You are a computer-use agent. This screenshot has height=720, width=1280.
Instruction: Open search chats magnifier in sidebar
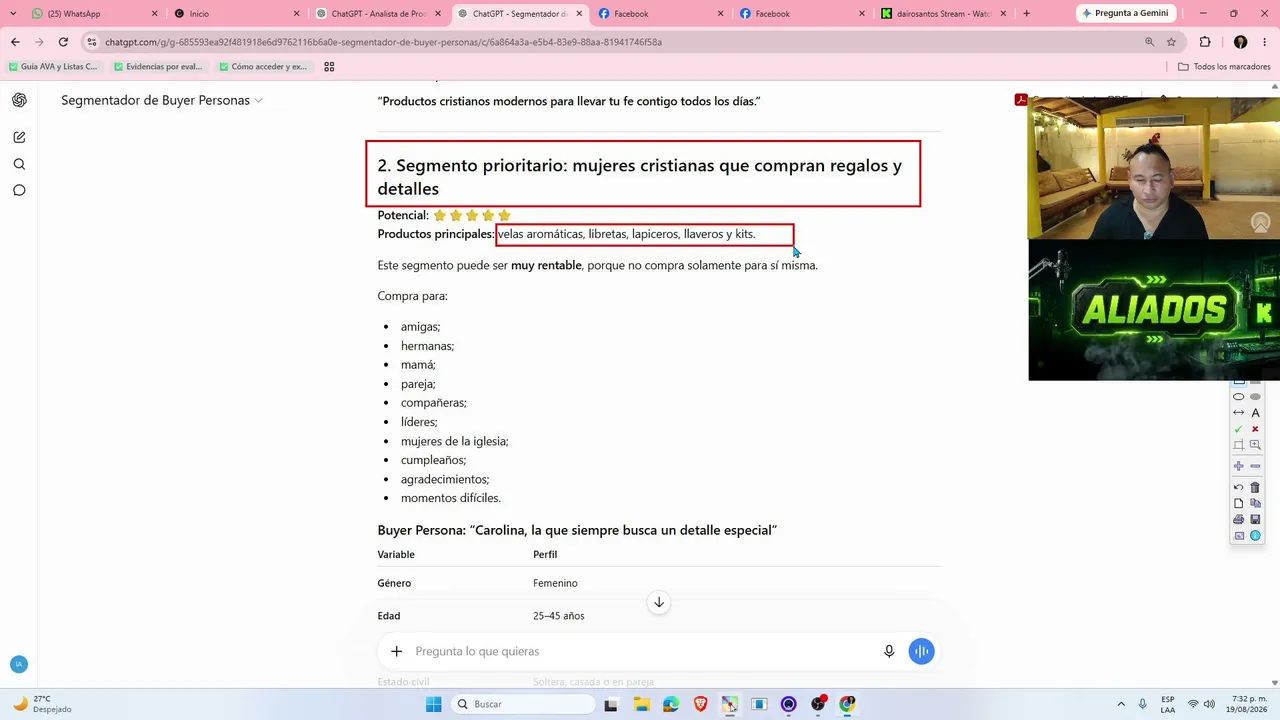tap(19, 164)
